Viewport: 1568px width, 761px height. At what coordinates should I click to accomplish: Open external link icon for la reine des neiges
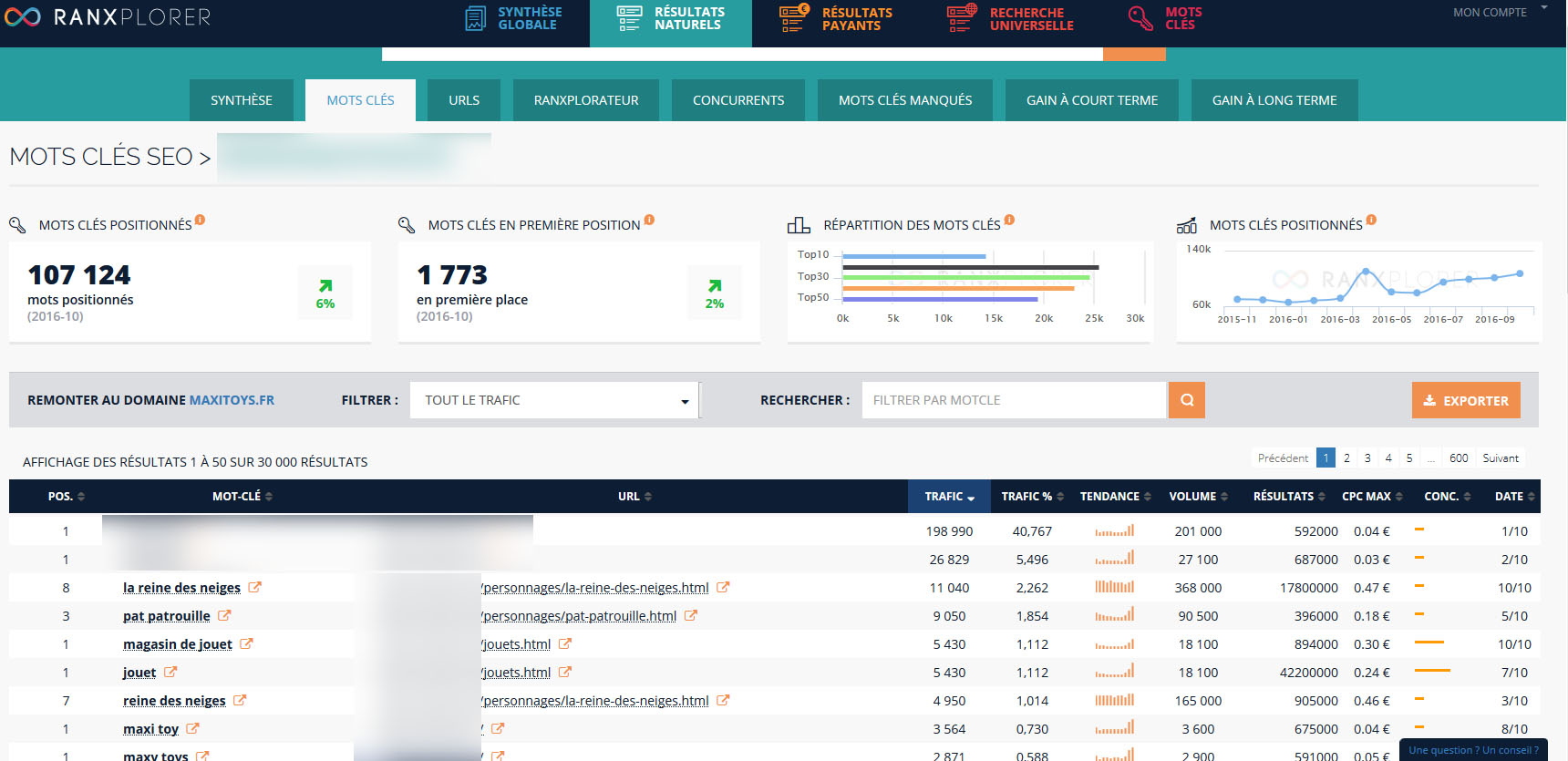tap(254, 587)
